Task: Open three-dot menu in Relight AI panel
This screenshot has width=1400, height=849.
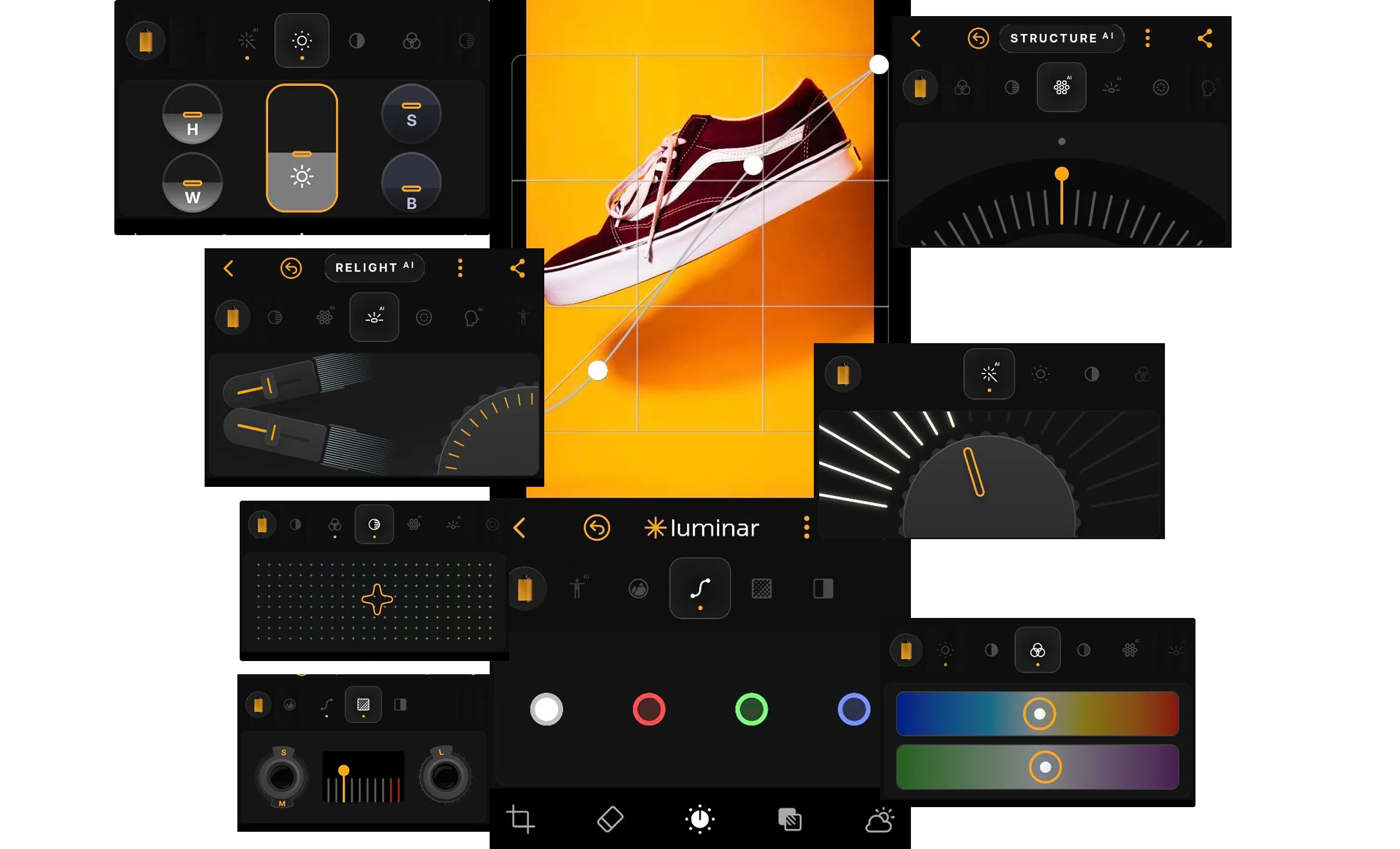Action: click(x=460, y=268)
